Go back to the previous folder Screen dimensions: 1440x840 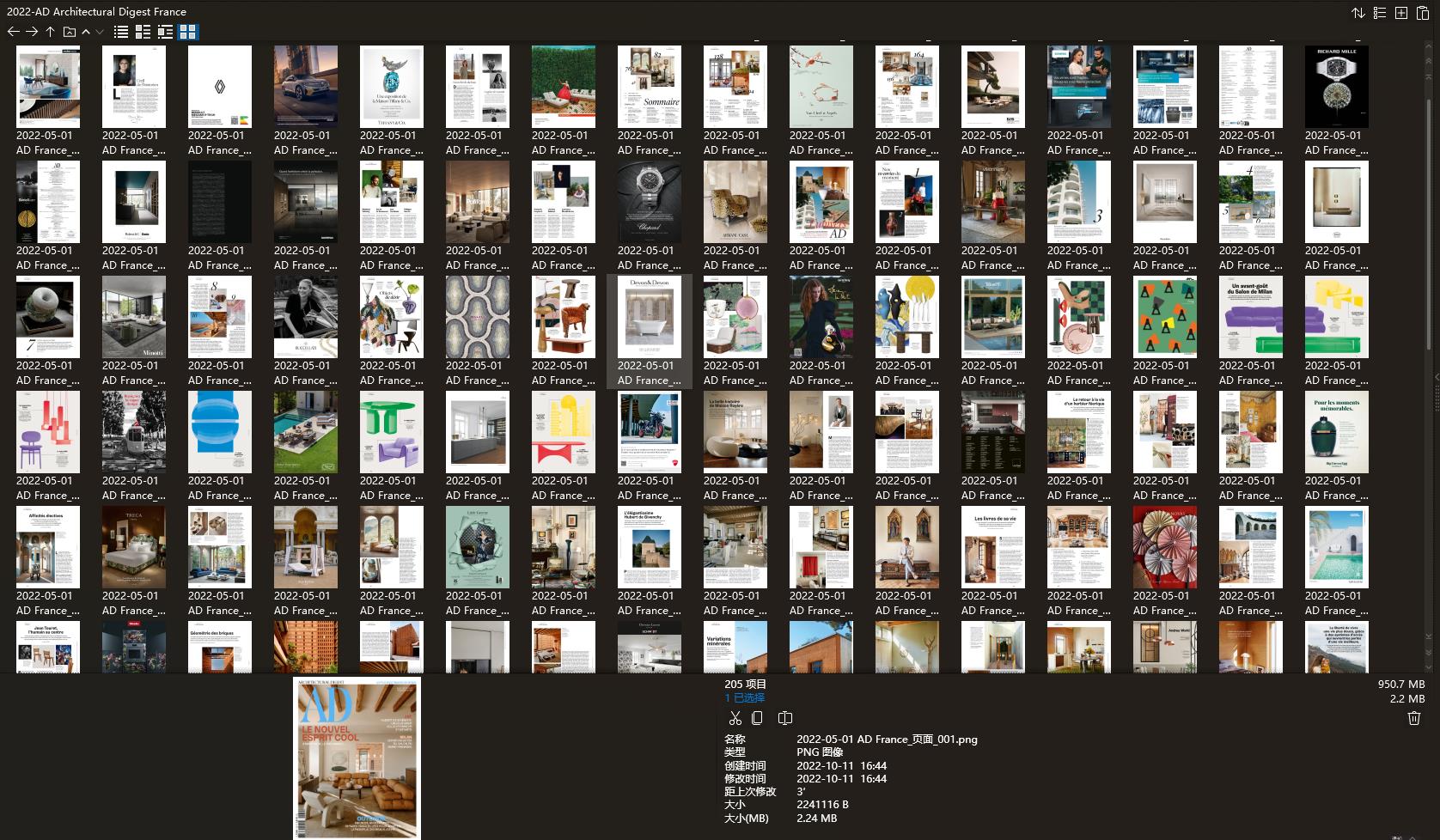[14, 32]
